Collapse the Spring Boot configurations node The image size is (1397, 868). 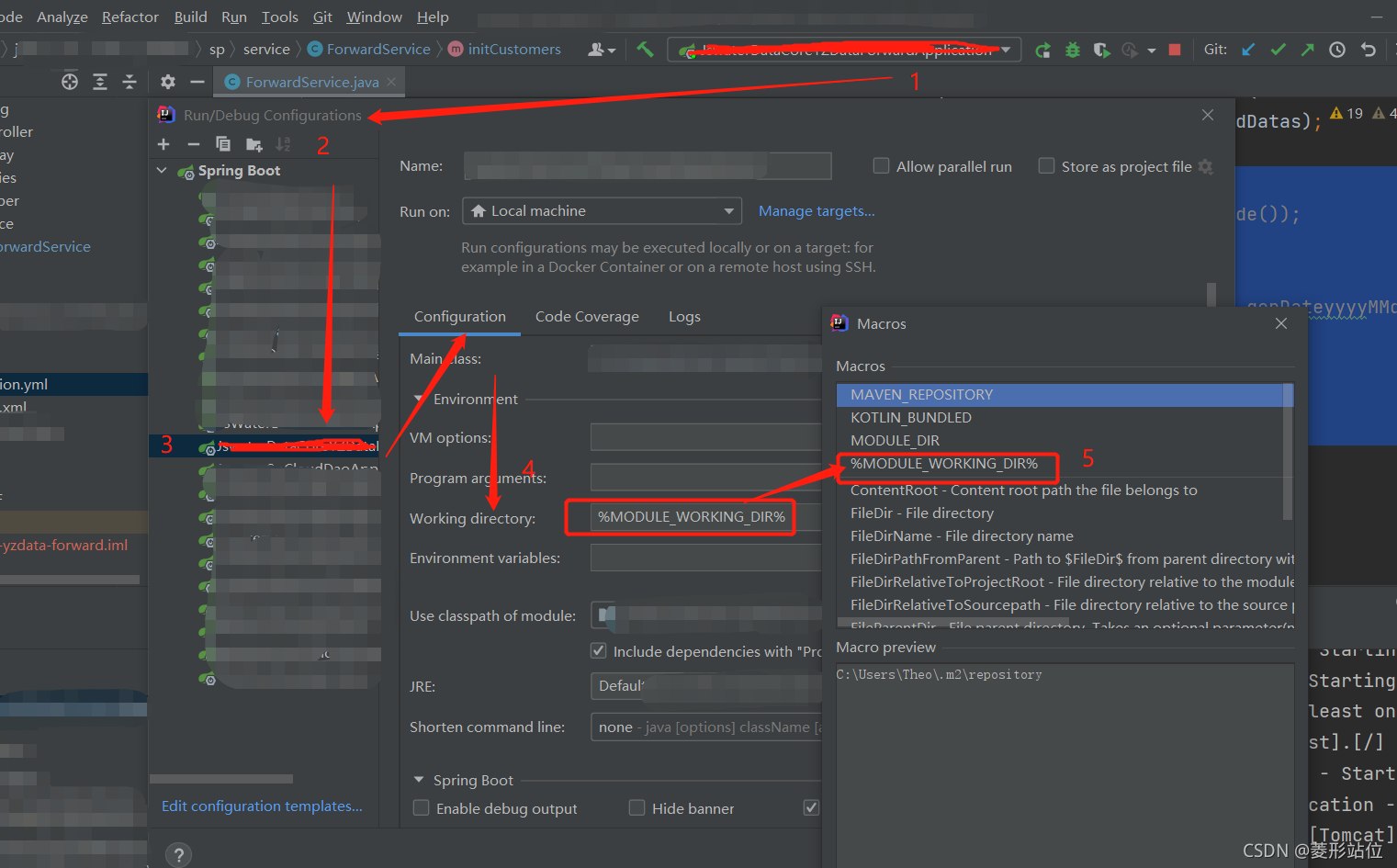(x=162, y=171)
